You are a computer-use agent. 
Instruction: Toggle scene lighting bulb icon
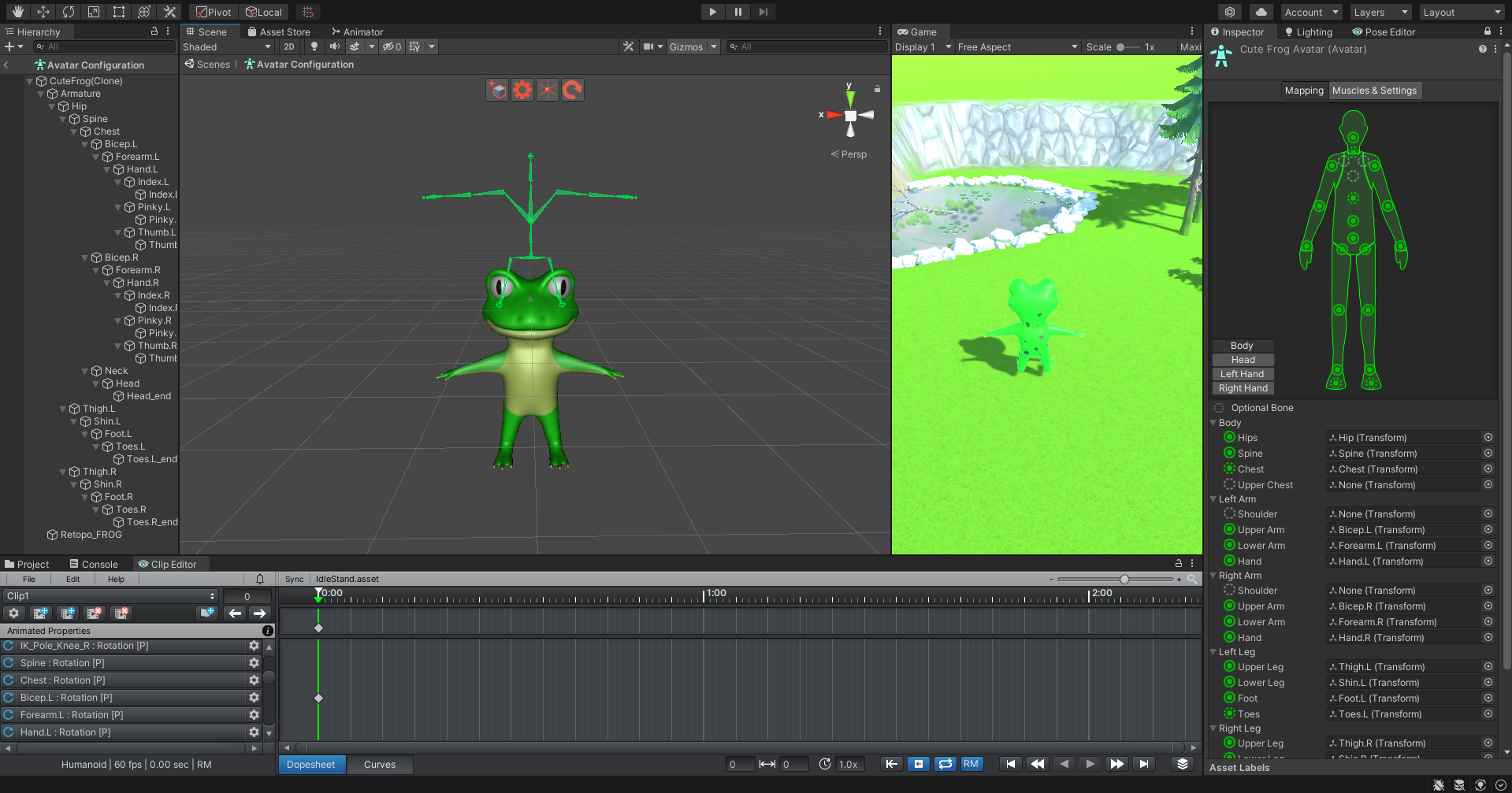point(314,46)
